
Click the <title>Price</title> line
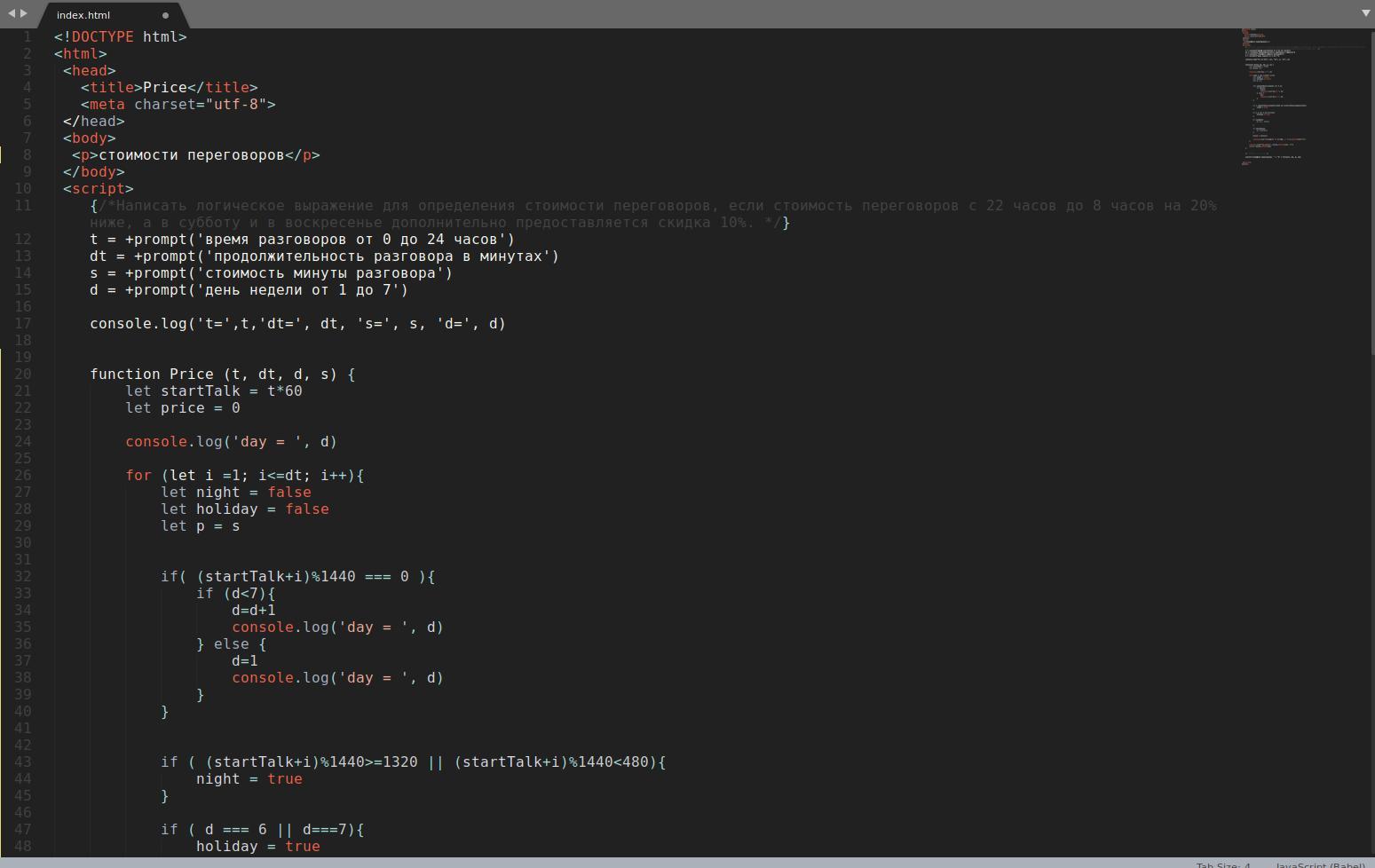(169, 87)
